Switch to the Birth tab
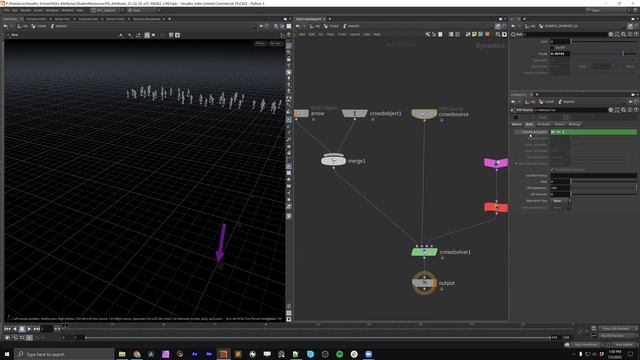Image resolution: width=640 pixels, height=360 pixels. coord(529,124)
